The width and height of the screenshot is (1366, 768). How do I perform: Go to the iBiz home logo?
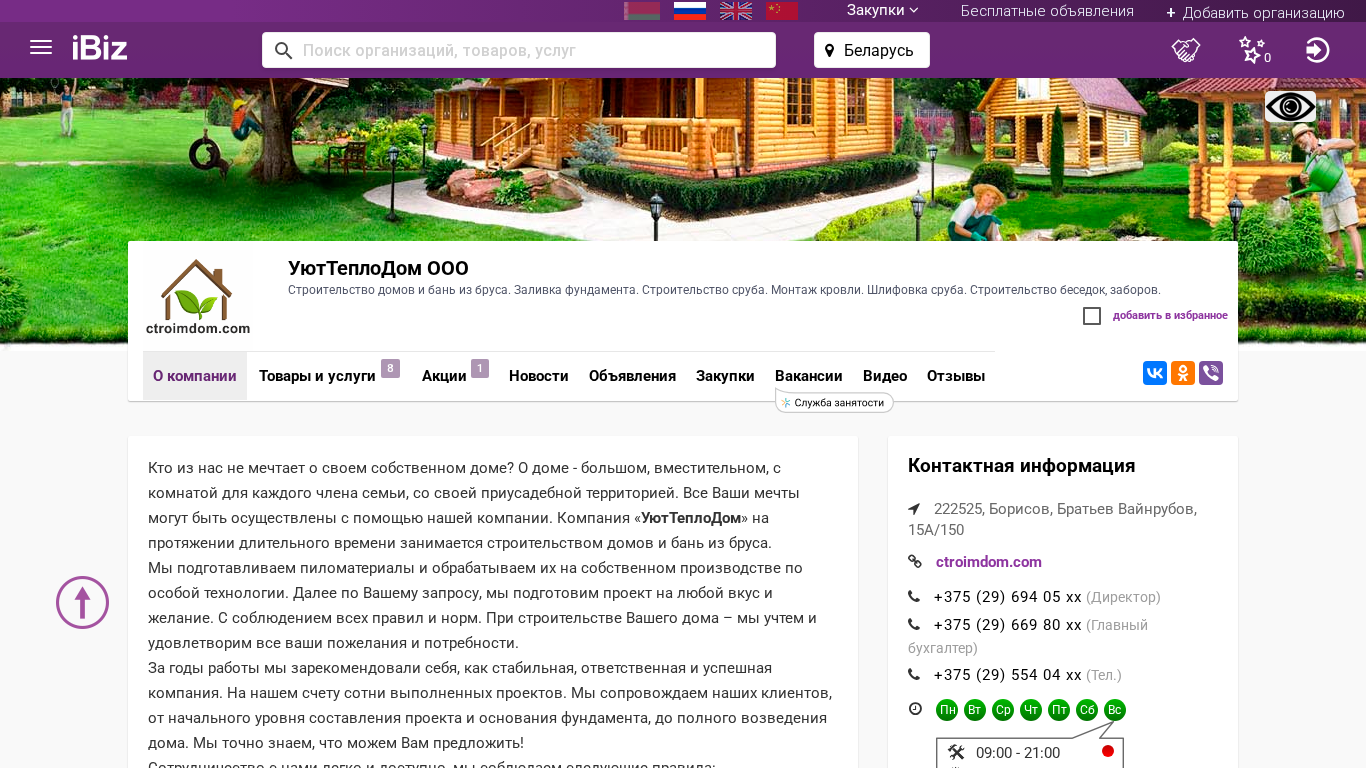tap(100, 48)
